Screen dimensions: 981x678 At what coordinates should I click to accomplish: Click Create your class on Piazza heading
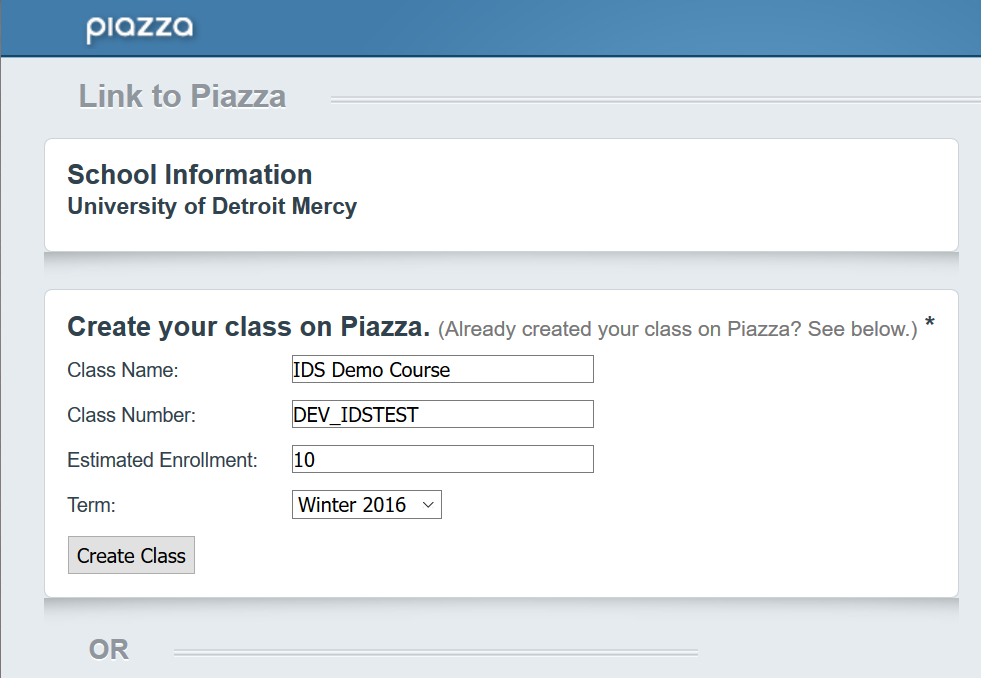pos(248,326)
